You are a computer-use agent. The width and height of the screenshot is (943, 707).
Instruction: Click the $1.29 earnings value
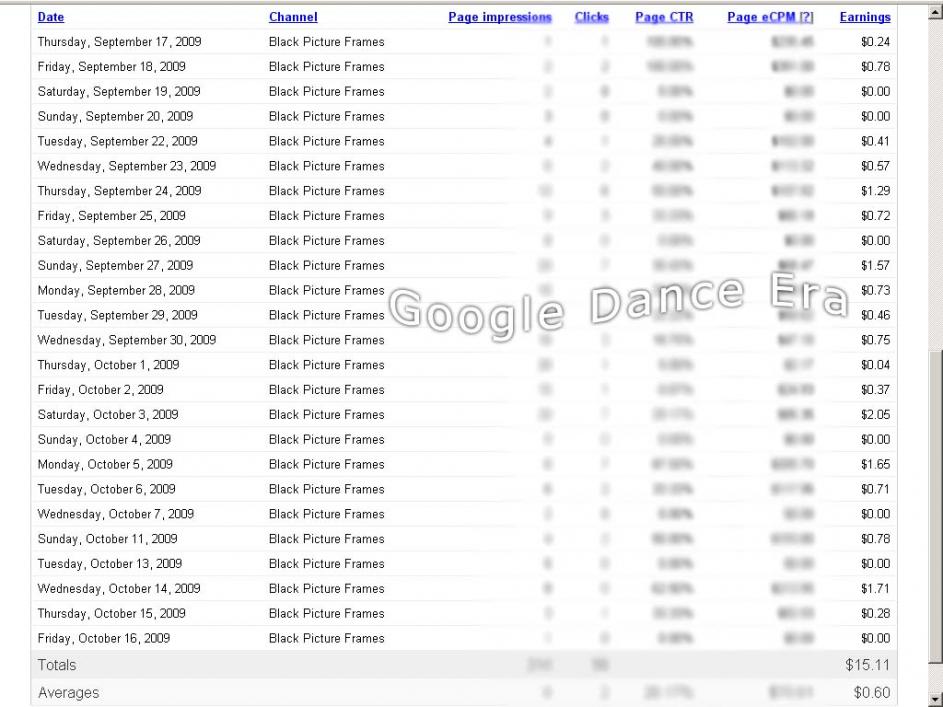point(875,191)
